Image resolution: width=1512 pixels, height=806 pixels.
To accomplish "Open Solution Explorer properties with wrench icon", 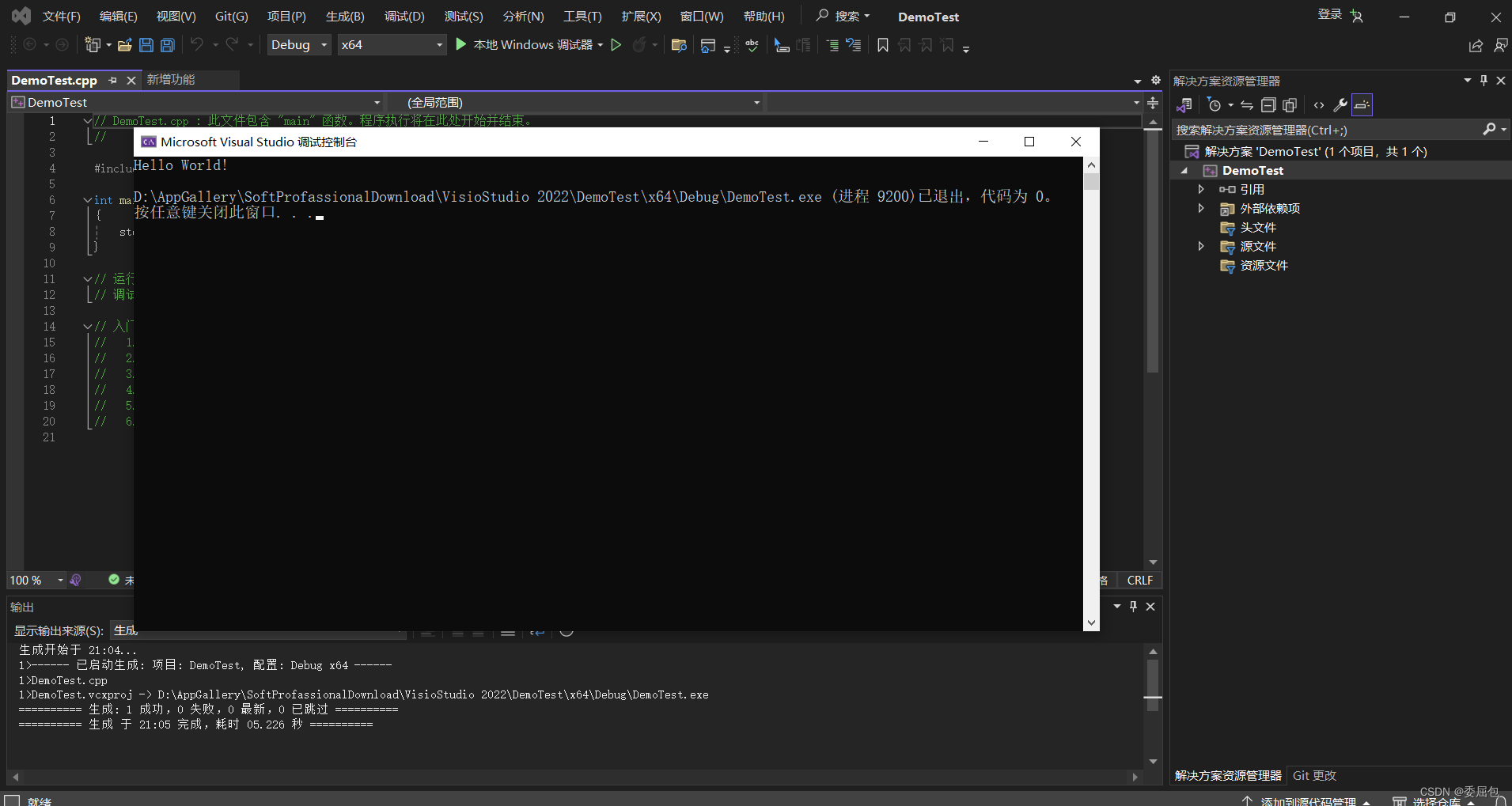I will pyautogui.click(x=1340, y=104).
